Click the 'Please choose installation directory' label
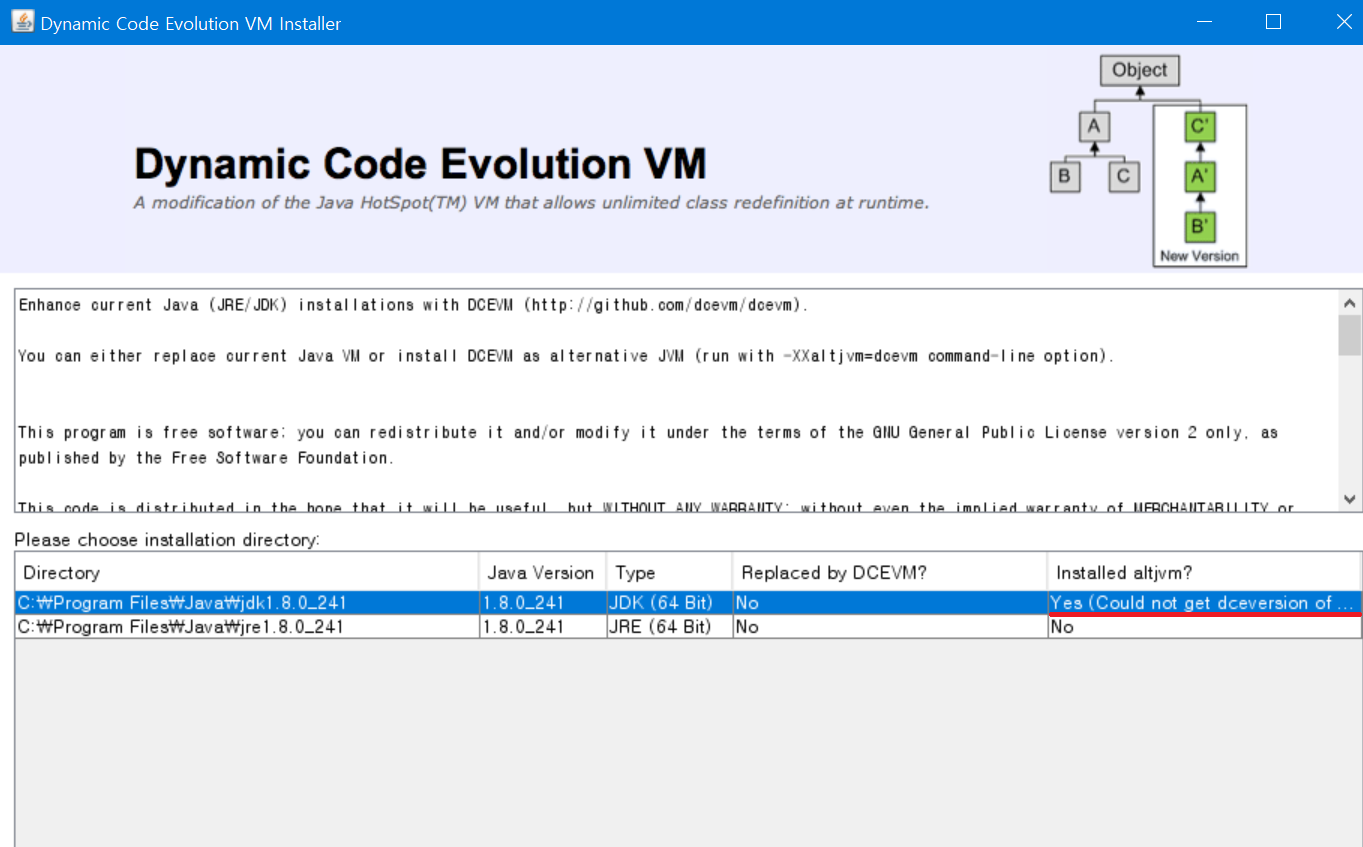The image size is (1363, 847). [167, 540]
